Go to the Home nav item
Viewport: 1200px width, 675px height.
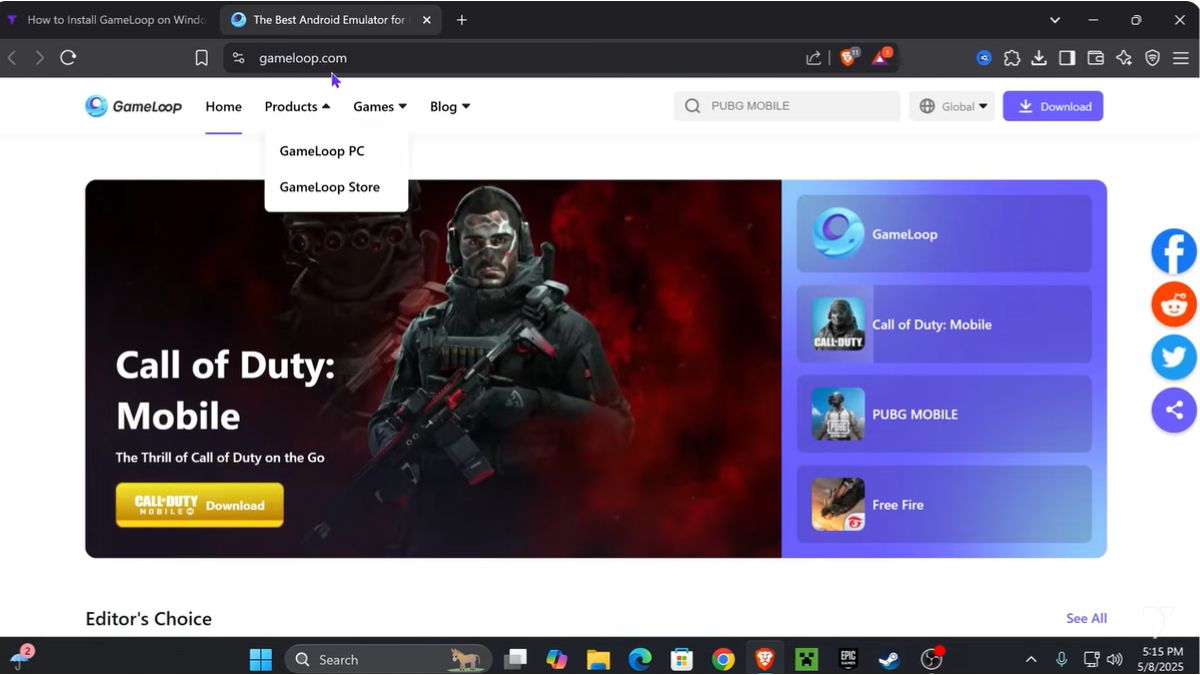[224, 106]
